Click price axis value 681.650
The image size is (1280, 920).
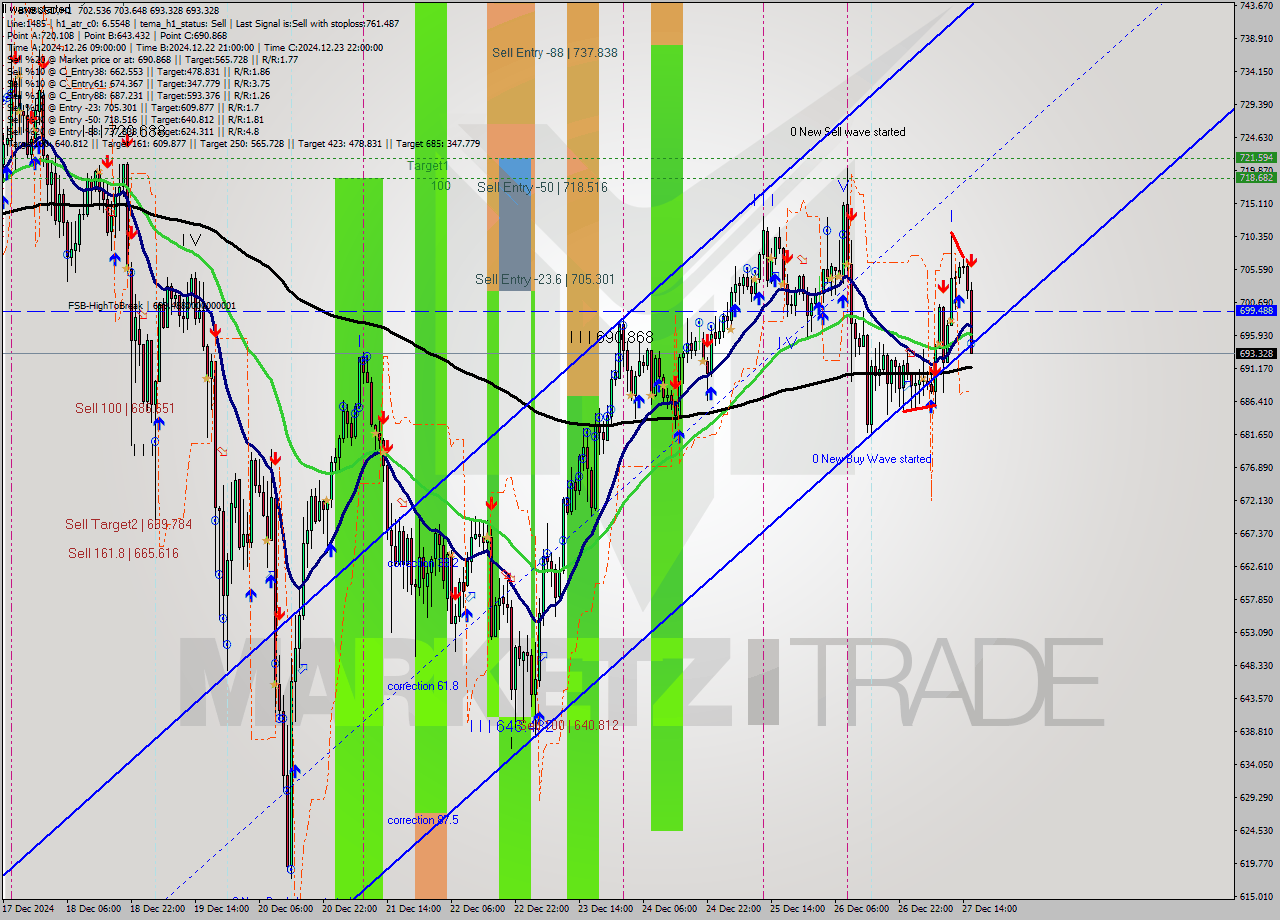pos(1256,435)
